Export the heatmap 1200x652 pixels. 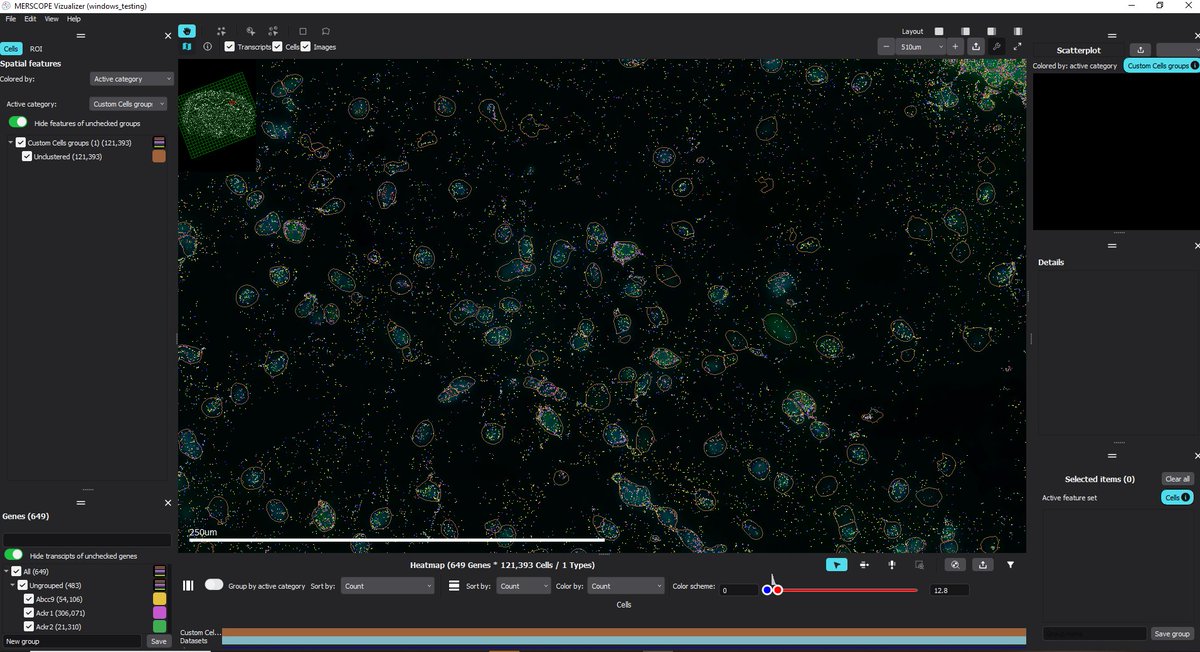pyautogui.click(x=983, y=564)
